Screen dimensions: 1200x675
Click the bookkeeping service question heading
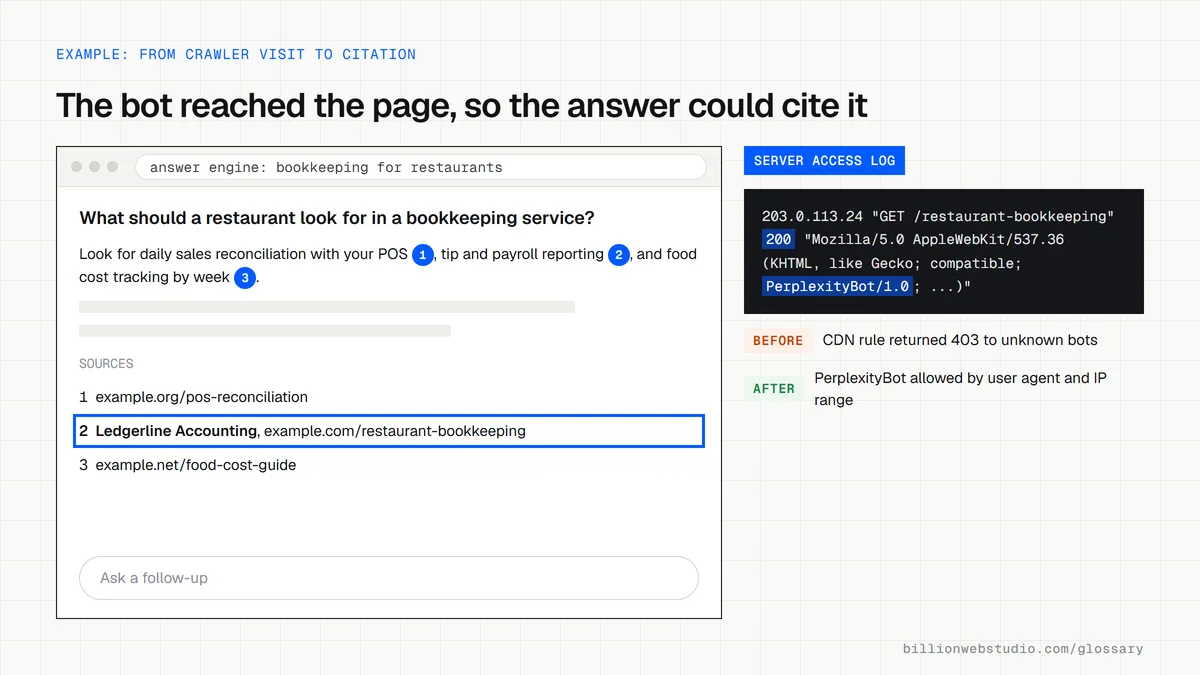pos(337,218)
